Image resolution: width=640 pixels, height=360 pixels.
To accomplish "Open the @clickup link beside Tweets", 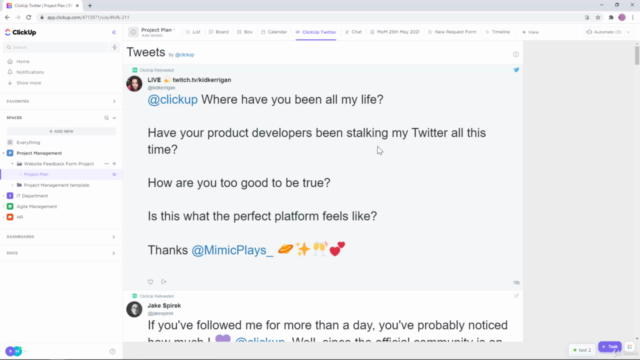I will click(x=184, y=55).
